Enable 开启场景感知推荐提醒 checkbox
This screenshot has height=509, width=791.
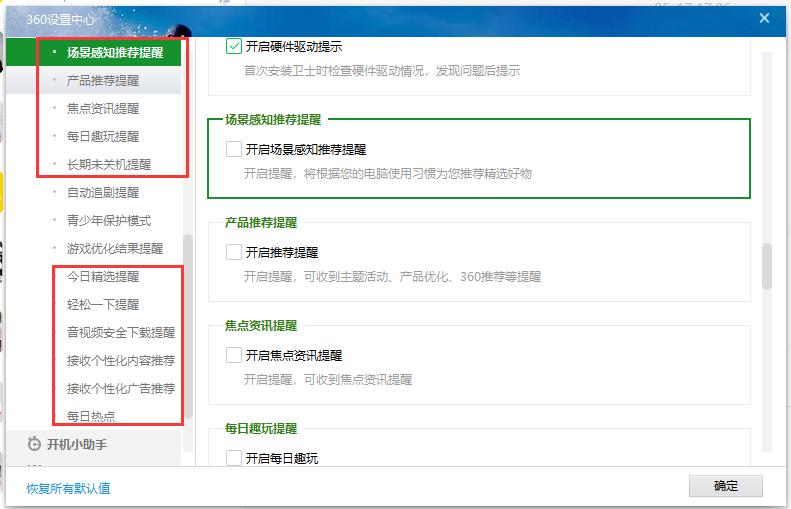234,149
